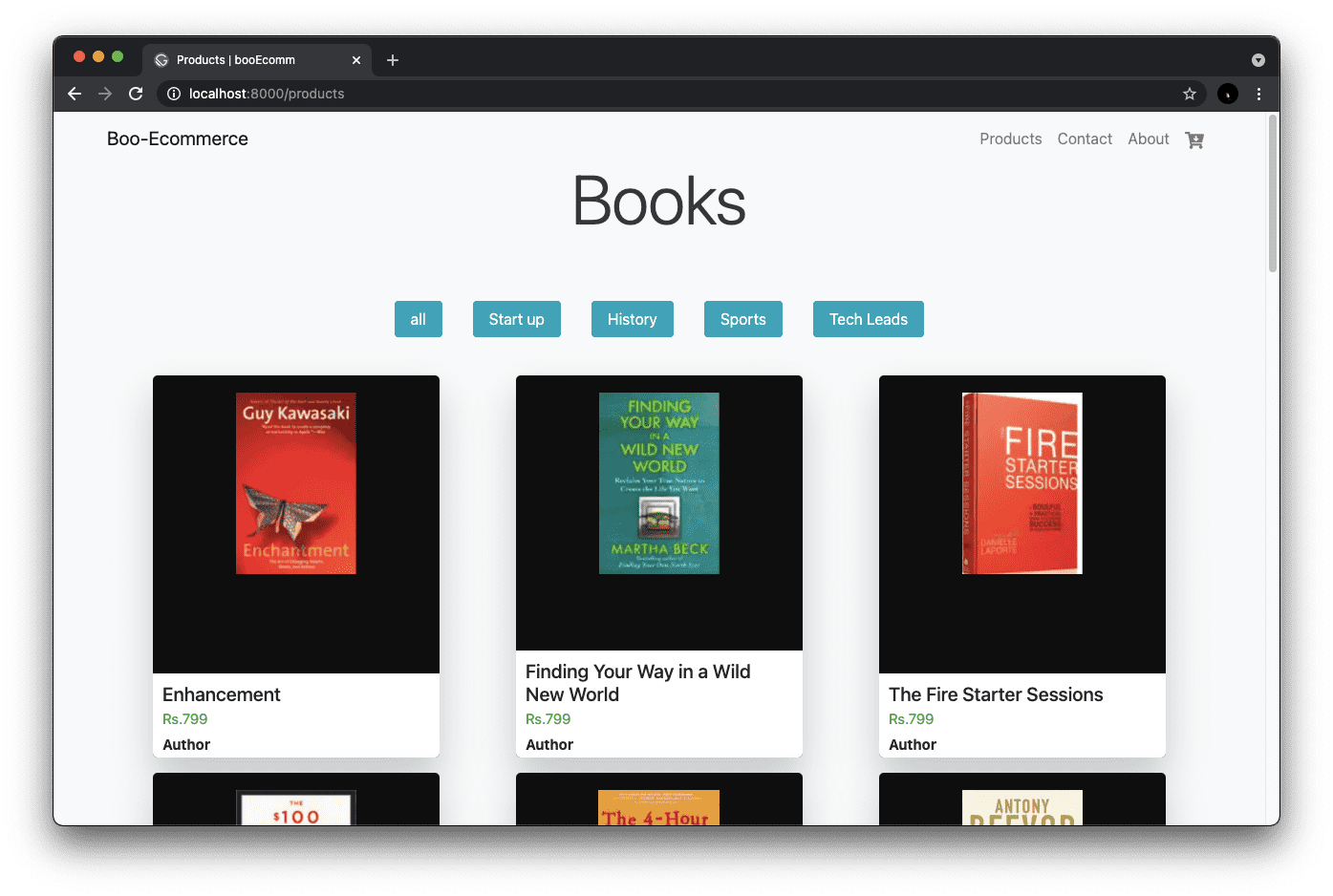Screen dimensions: 1333x896
Task: Click the browser back arrow
Action: coord(75,94)
